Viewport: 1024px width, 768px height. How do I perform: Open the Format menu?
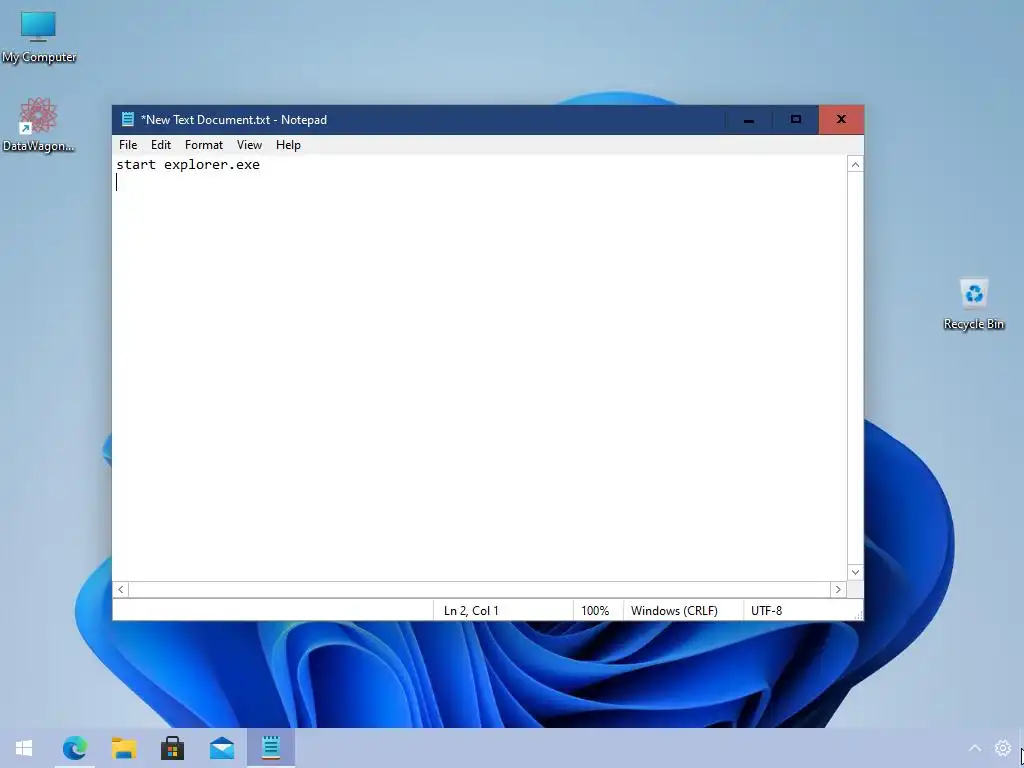point(204,145)
